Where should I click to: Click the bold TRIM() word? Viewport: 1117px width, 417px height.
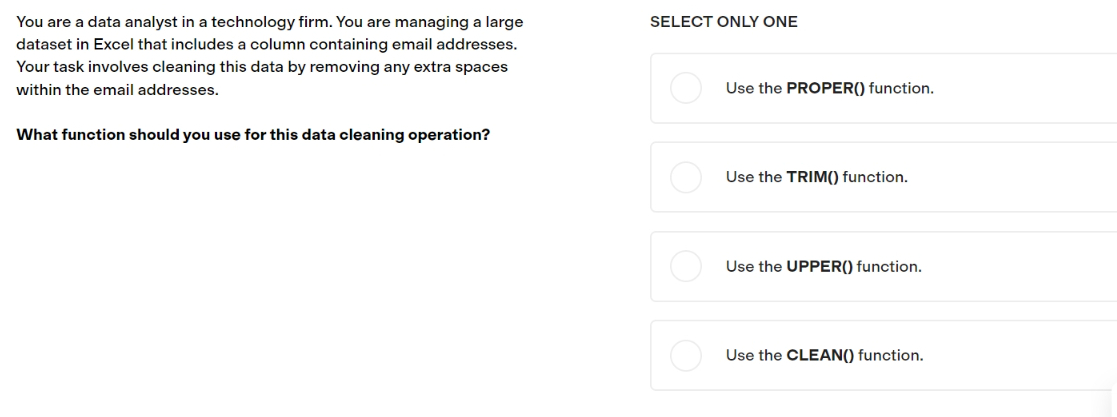tap(813, 177)
